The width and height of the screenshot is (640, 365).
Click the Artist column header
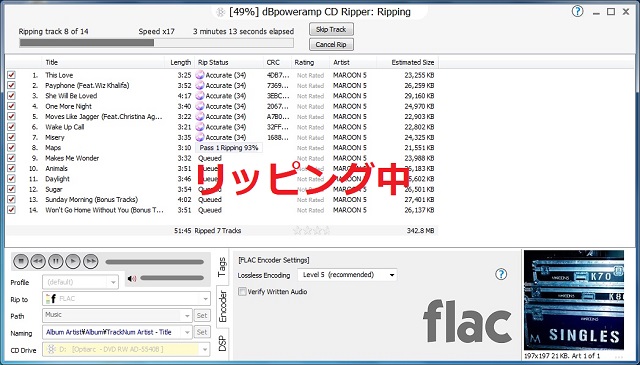coord(353,62)
